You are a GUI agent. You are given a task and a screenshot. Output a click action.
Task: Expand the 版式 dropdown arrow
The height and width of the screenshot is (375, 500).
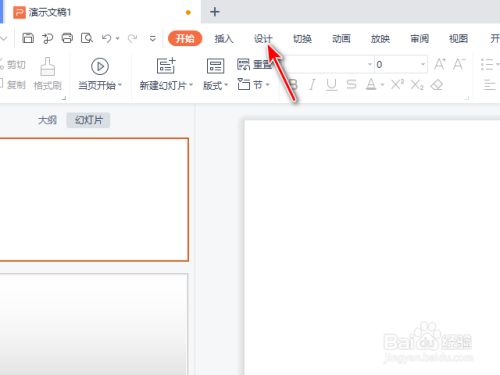tap(226, 85)
